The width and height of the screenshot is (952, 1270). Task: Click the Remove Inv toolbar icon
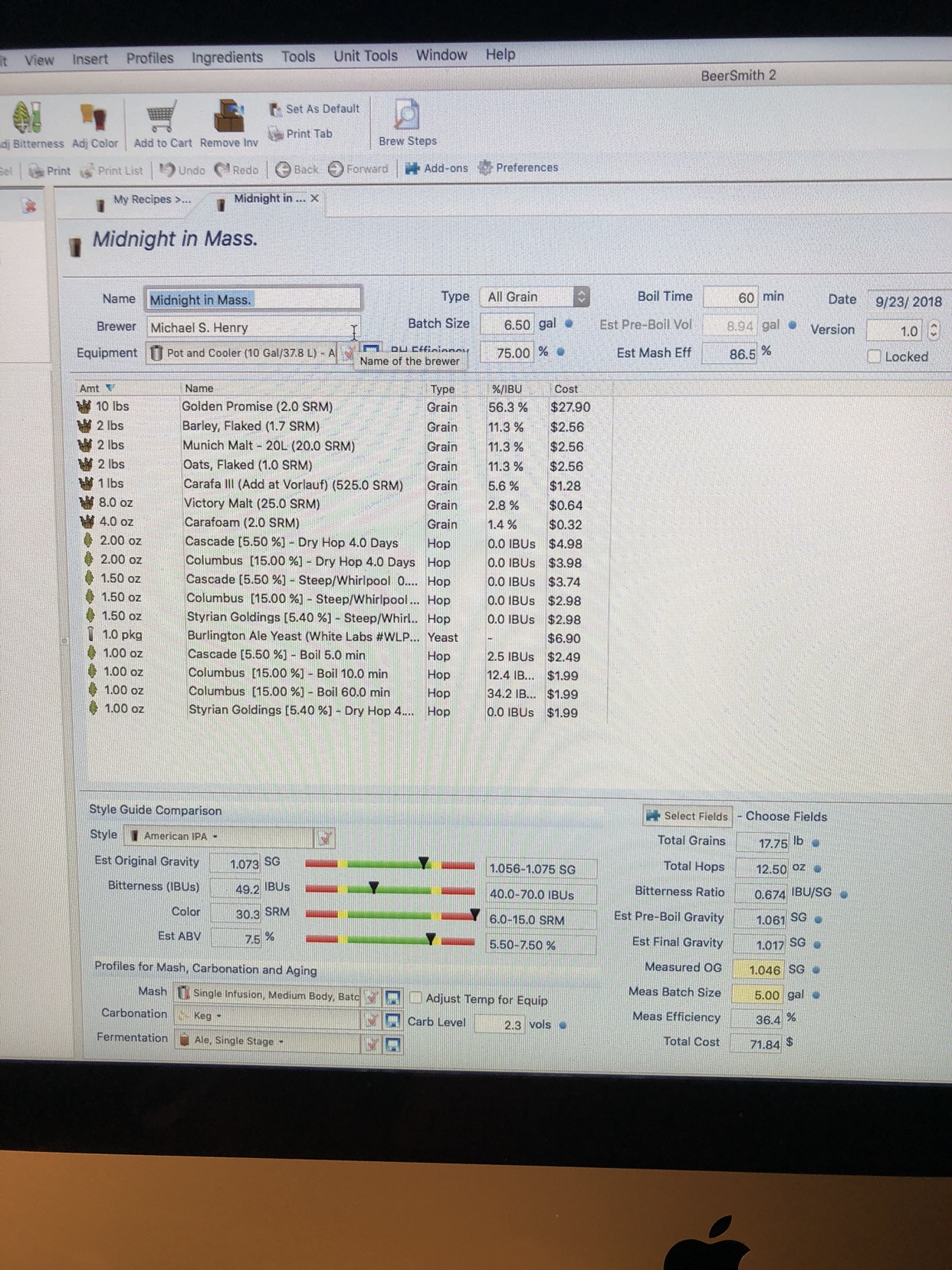click(228, 117)
